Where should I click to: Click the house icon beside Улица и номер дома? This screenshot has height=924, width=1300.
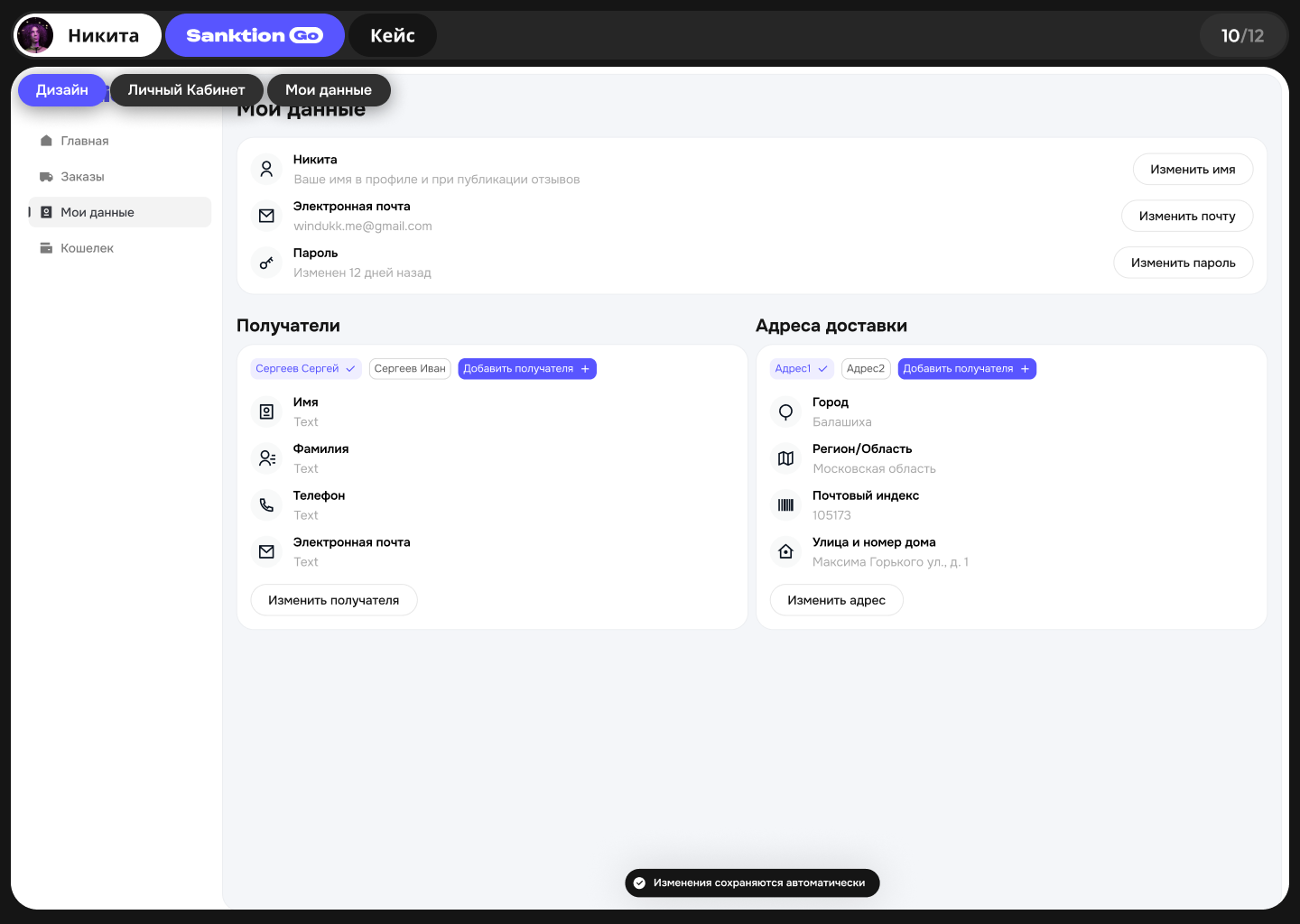click(x=785, y=551)
